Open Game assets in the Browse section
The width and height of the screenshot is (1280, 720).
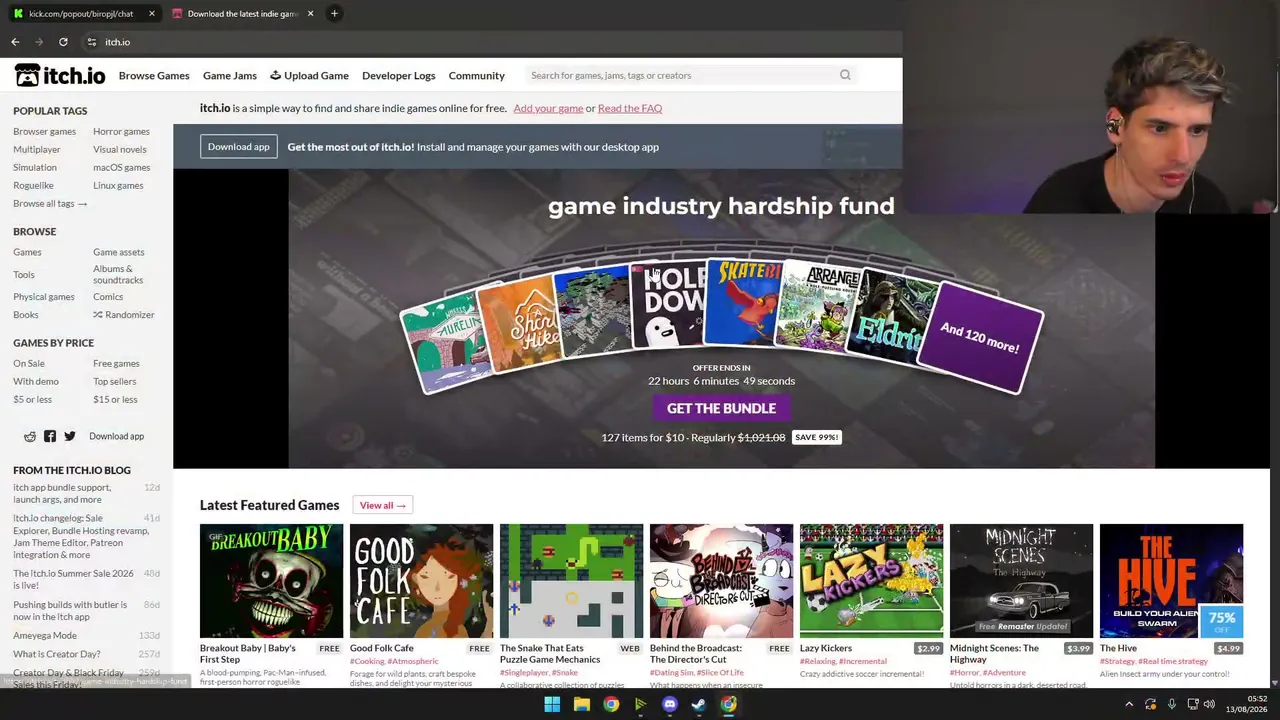pyautogui.click(x=119, y=252)
